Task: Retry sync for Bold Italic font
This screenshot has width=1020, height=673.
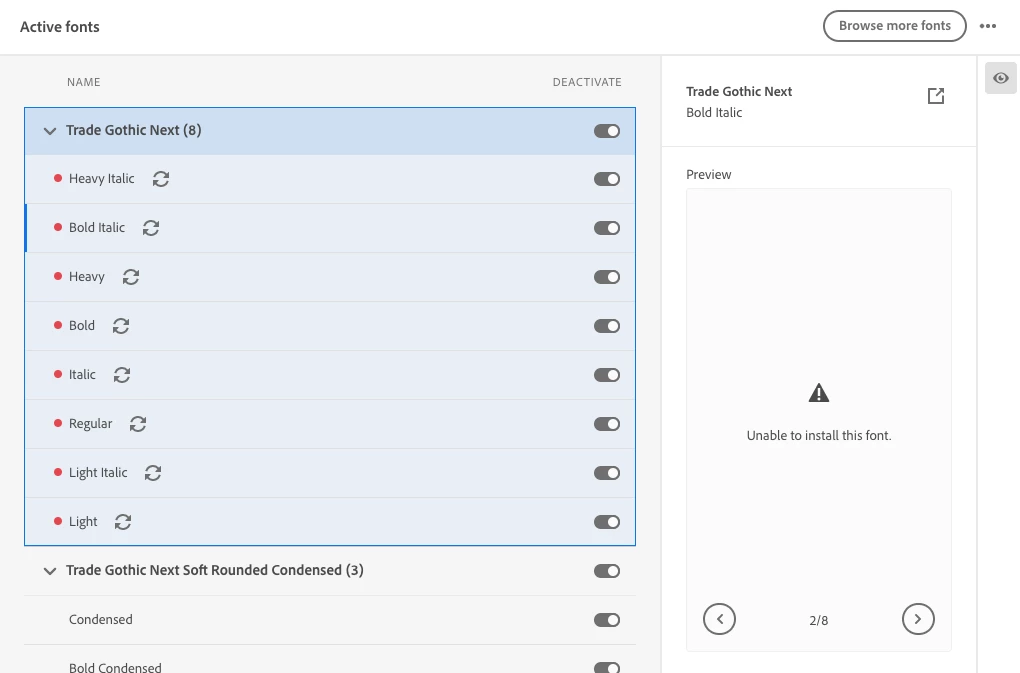Action: [151, 228]
